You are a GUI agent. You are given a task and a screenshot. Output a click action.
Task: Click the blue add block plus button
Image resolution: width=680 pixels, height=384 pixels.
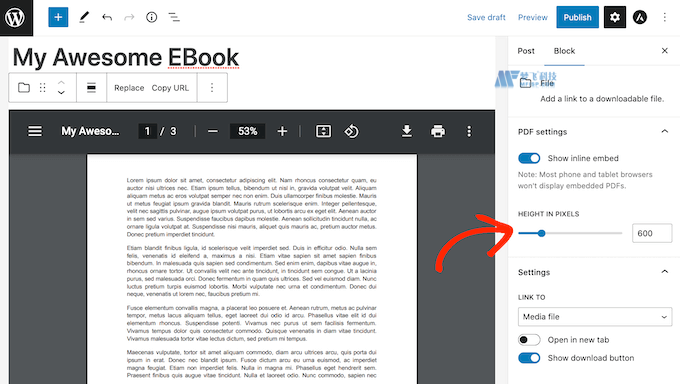[58, 17]
